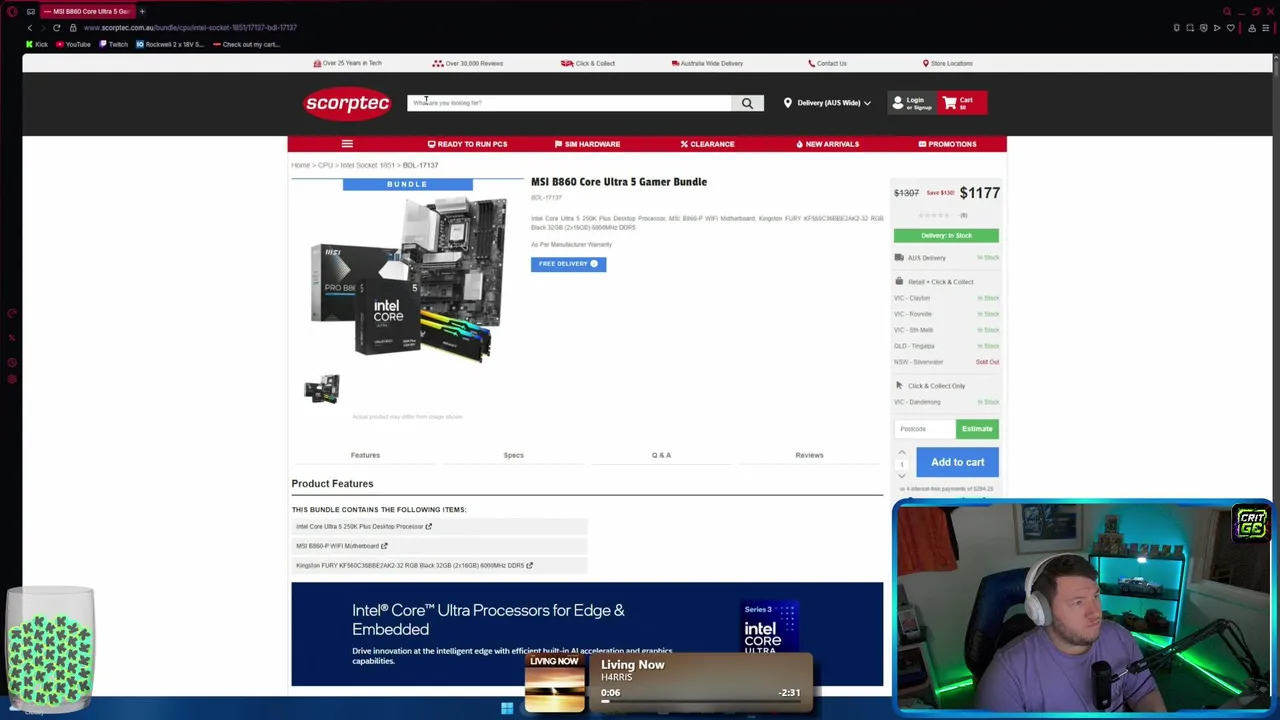Open the Clearance menu
This screenshot has width=1280, height=720.
click(707, 144)
